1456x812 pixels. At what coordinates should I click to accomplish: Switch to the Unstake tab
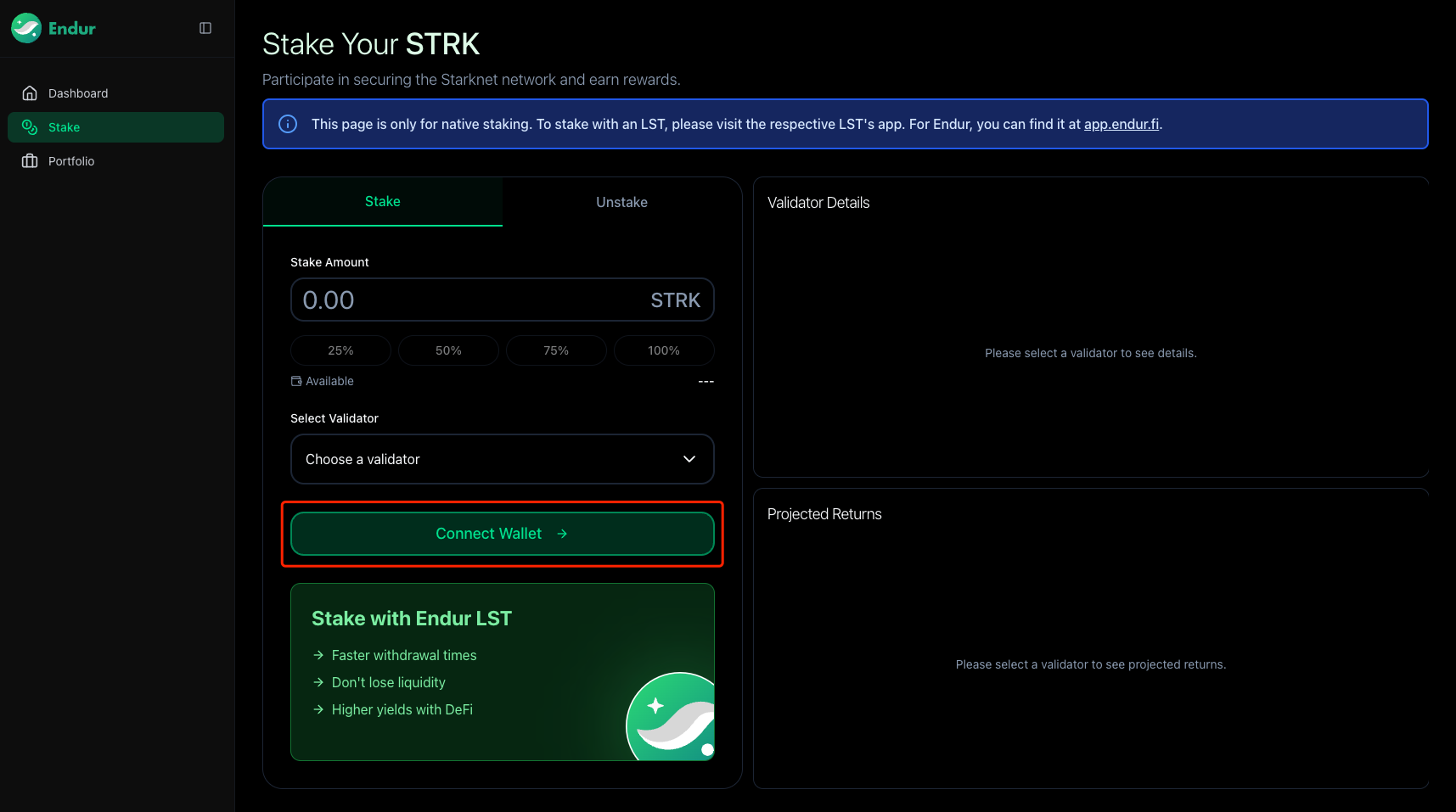[621, 202]
